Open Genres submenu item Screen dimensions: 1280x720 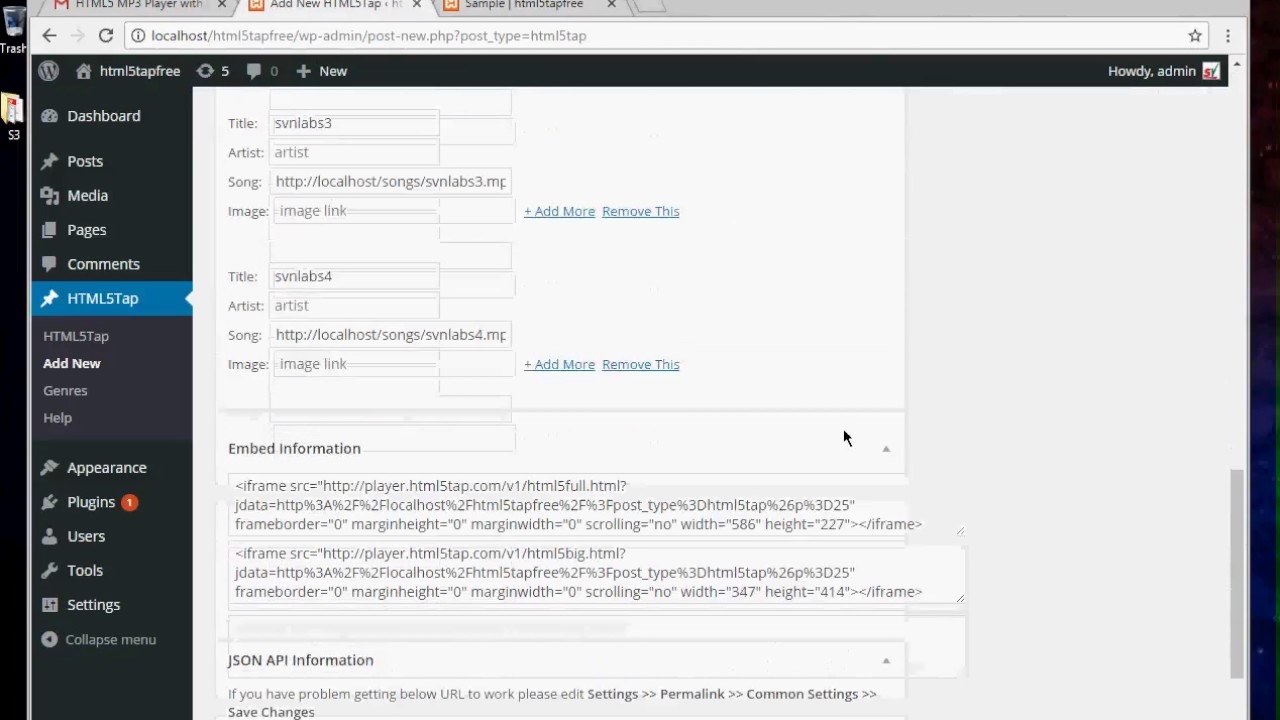point(65,390)
